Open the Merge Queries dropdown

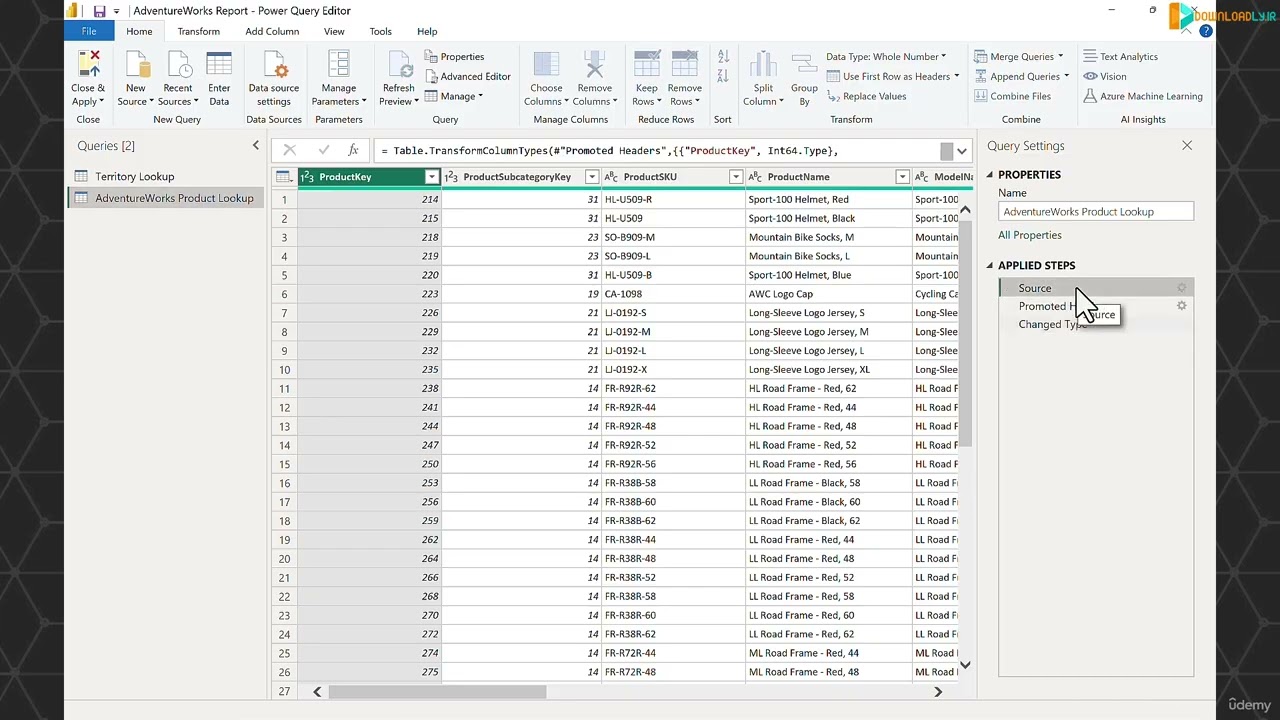pyautogui.click(x=1019, y=57)
